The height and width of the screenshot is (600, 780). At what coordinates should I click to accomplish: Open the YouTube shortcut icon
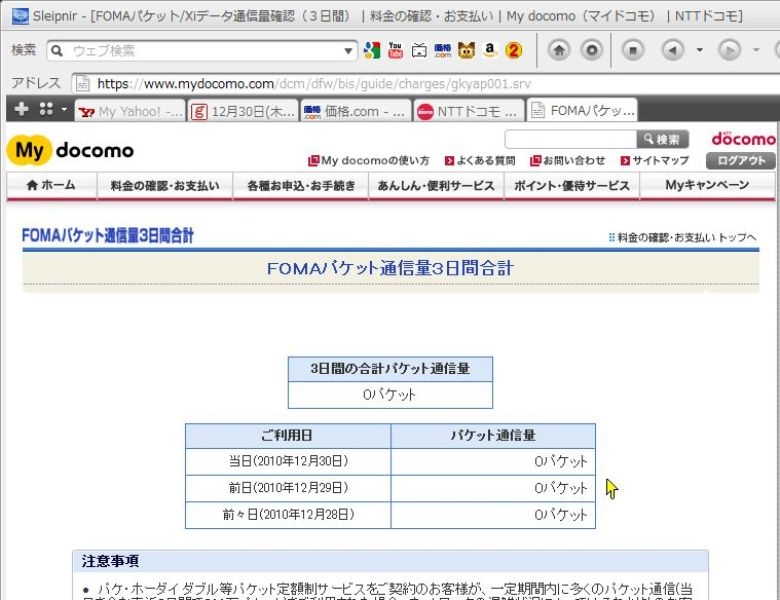click(395, 50)
